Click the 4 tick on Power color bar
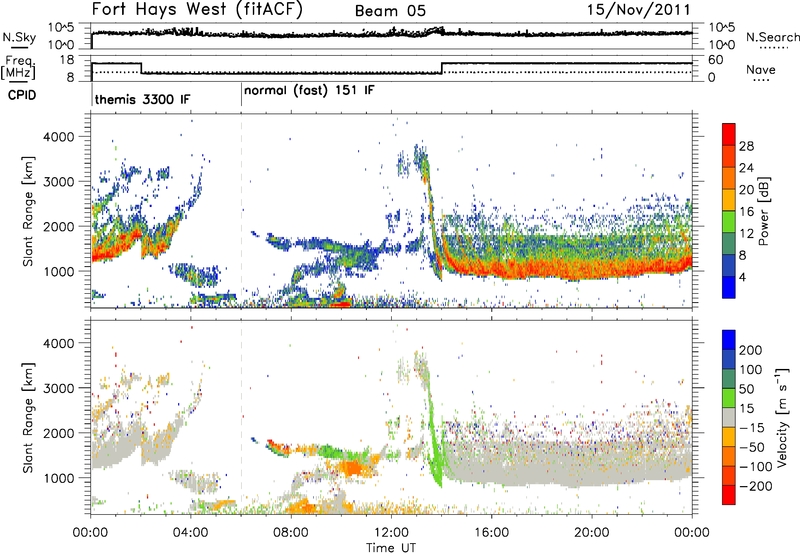This screenshot has width=800, height=554. [x=743, y=278]
